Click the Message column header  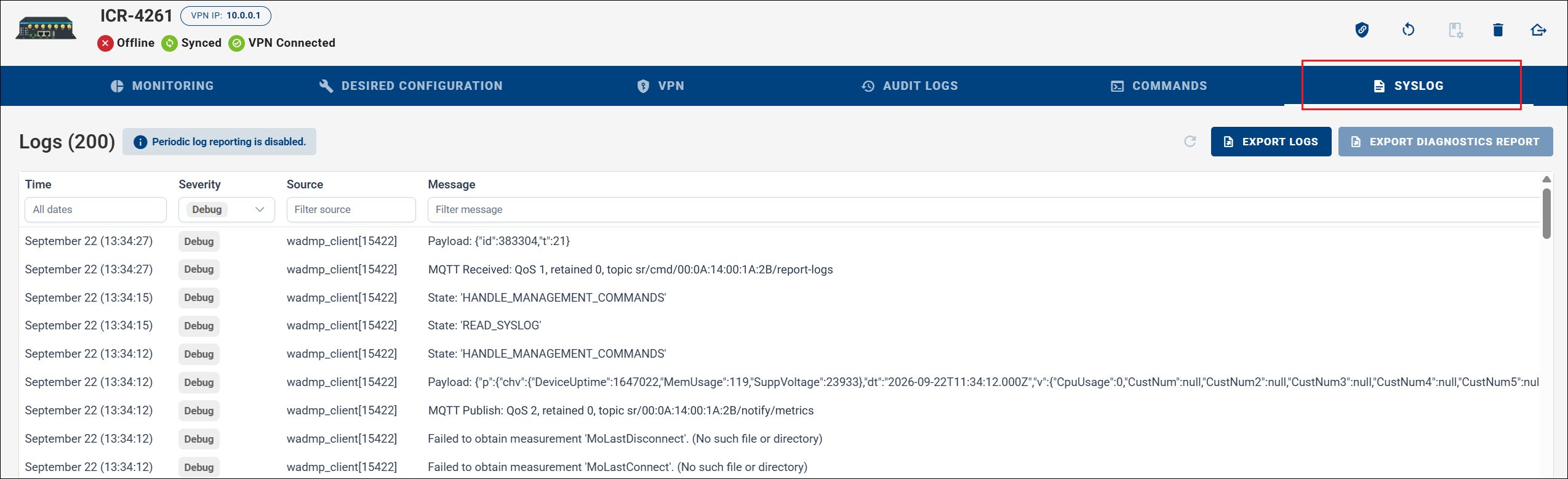452,184
